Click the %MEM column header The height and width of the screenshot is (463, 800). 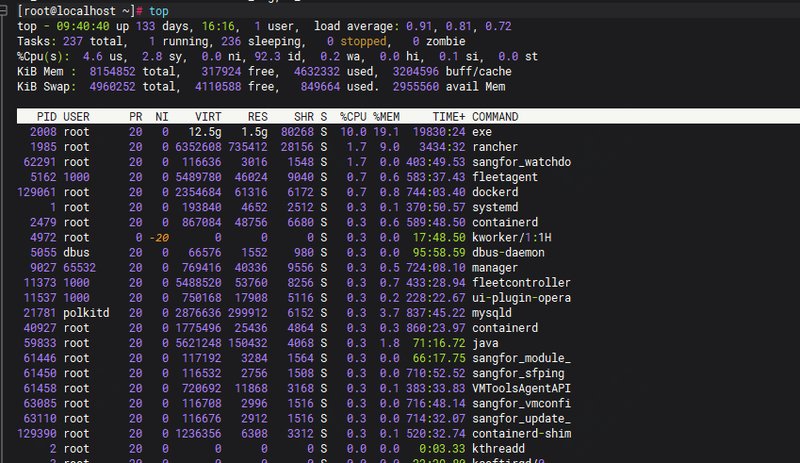tap(387, 117)
